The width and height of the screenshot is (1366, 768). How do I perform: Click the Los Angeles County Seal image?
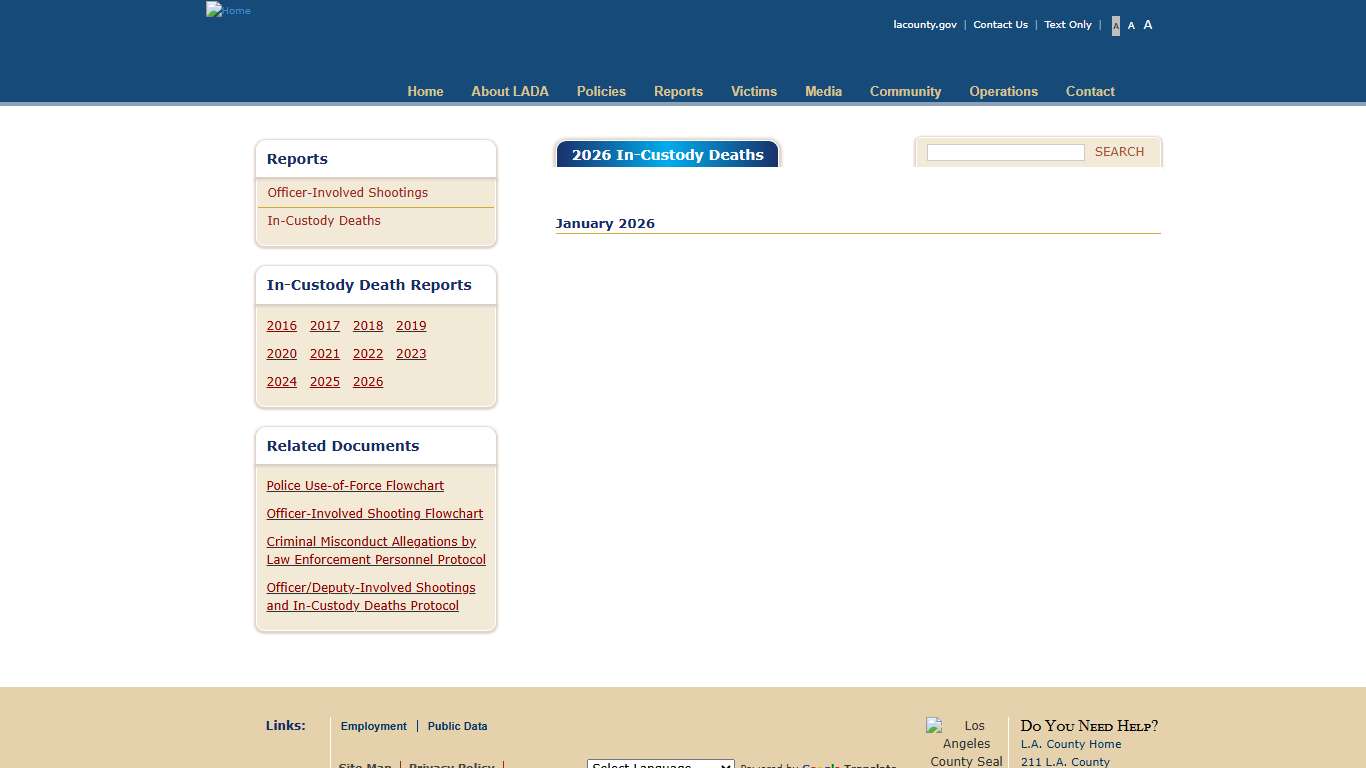coord(965,743)
